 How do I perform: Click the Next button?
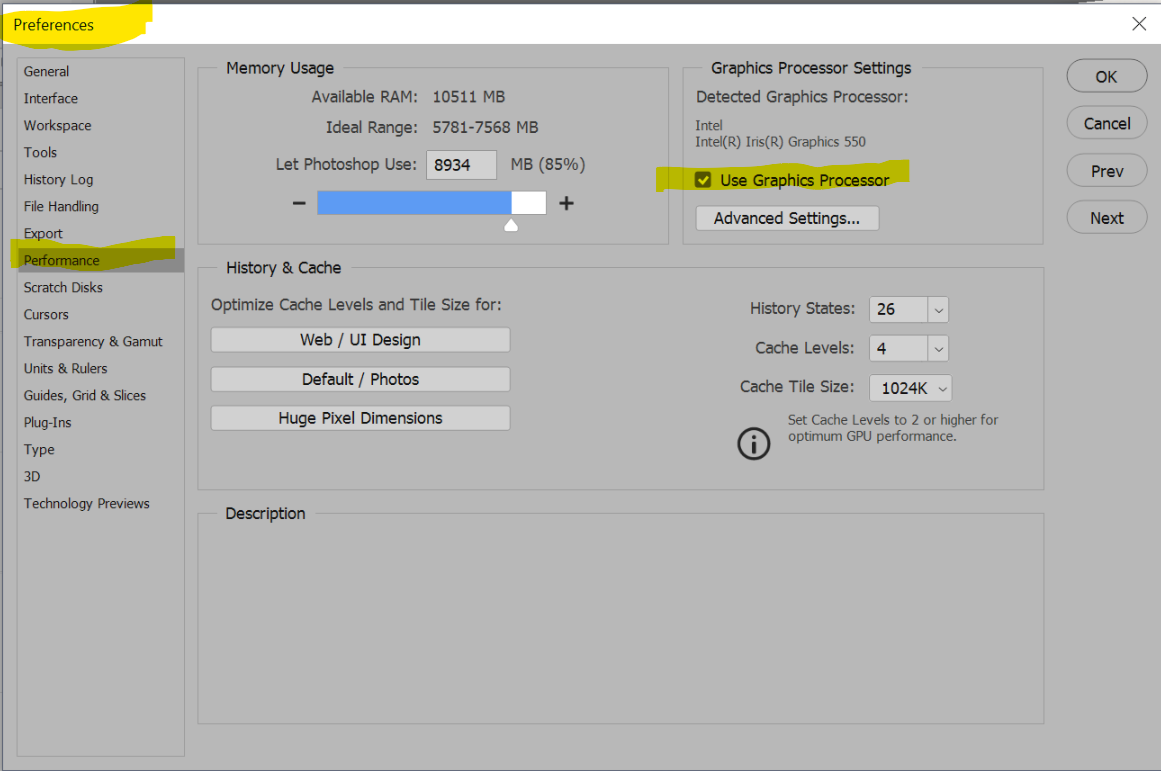point(1107,218)
